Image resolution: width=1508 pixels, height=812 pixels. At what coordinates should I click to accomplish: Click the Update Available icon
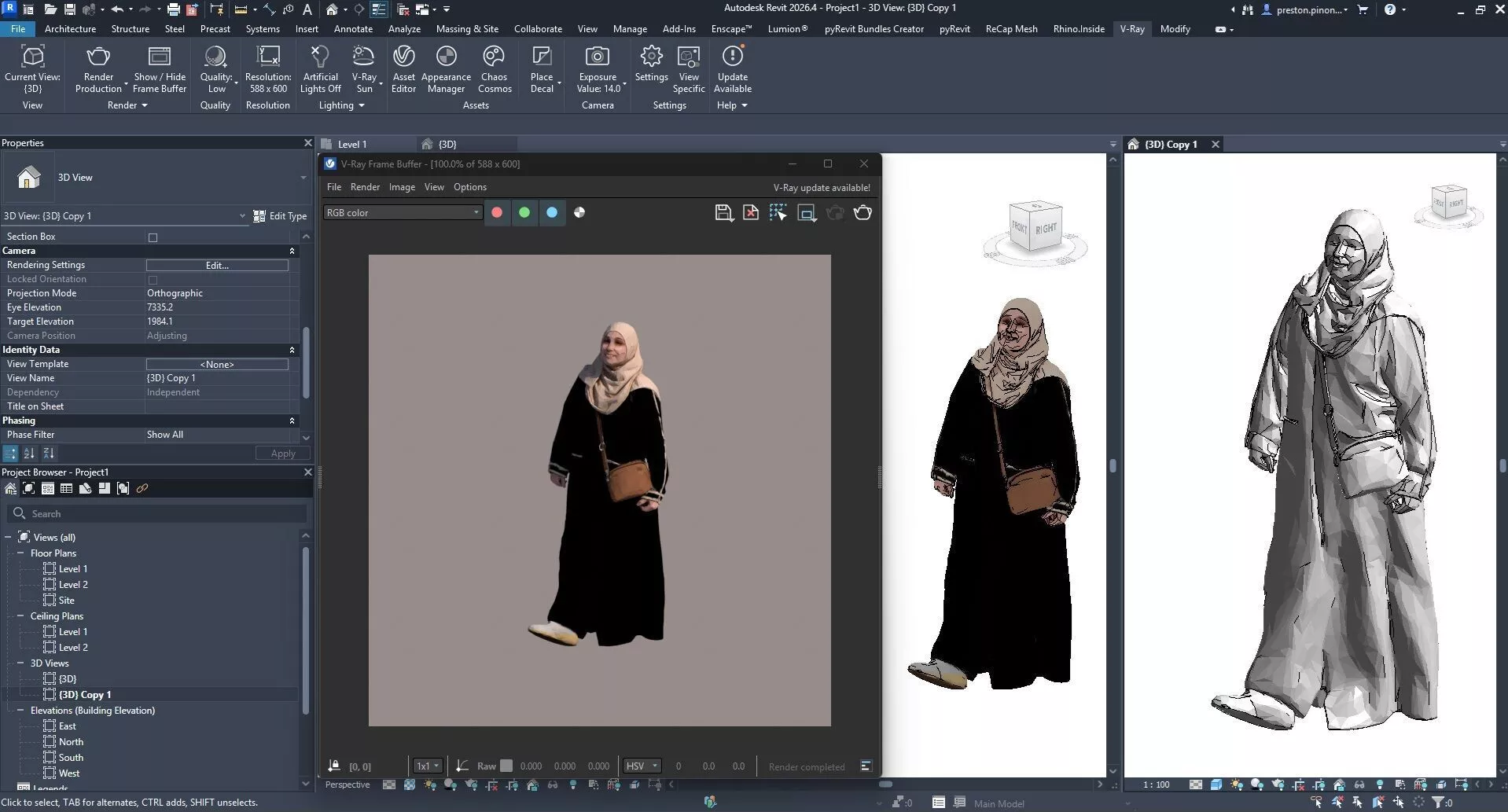733,57
